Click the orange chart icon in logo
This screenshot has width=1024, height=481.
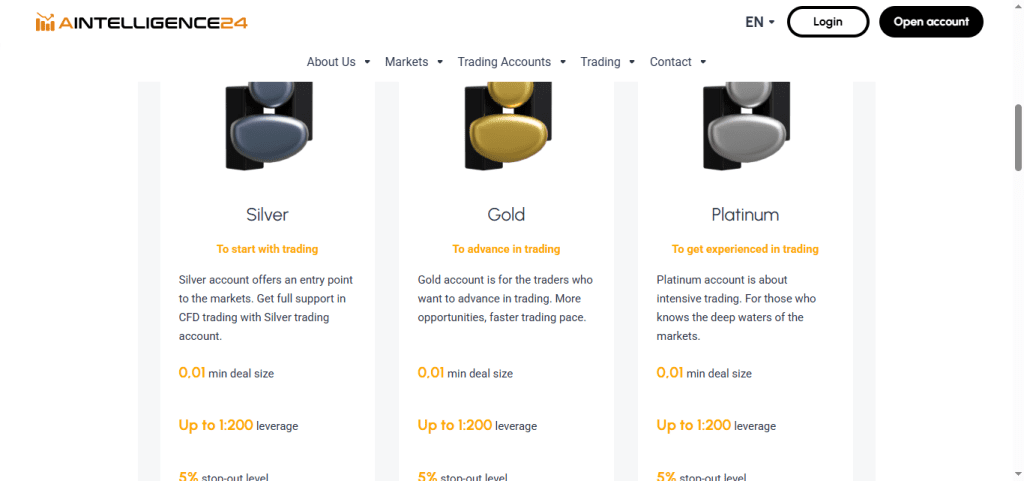click(46, 22)
